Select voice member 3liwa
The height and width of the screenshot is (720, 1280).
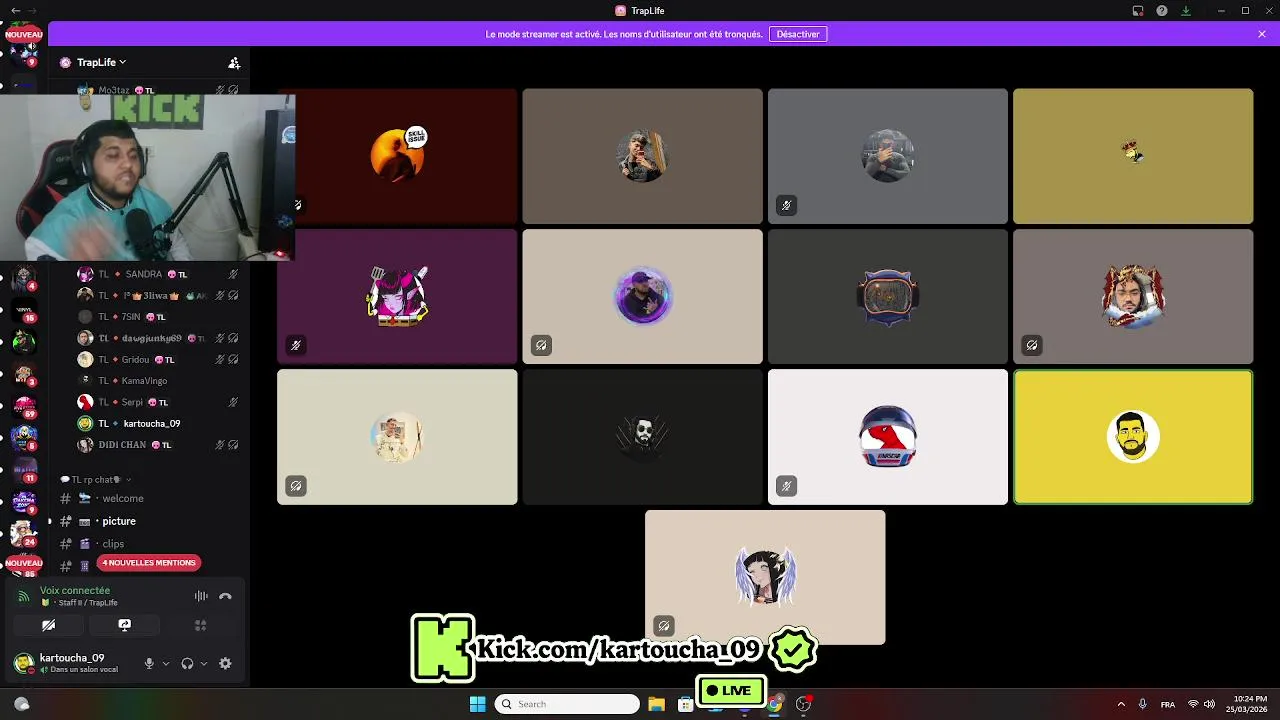158,295
